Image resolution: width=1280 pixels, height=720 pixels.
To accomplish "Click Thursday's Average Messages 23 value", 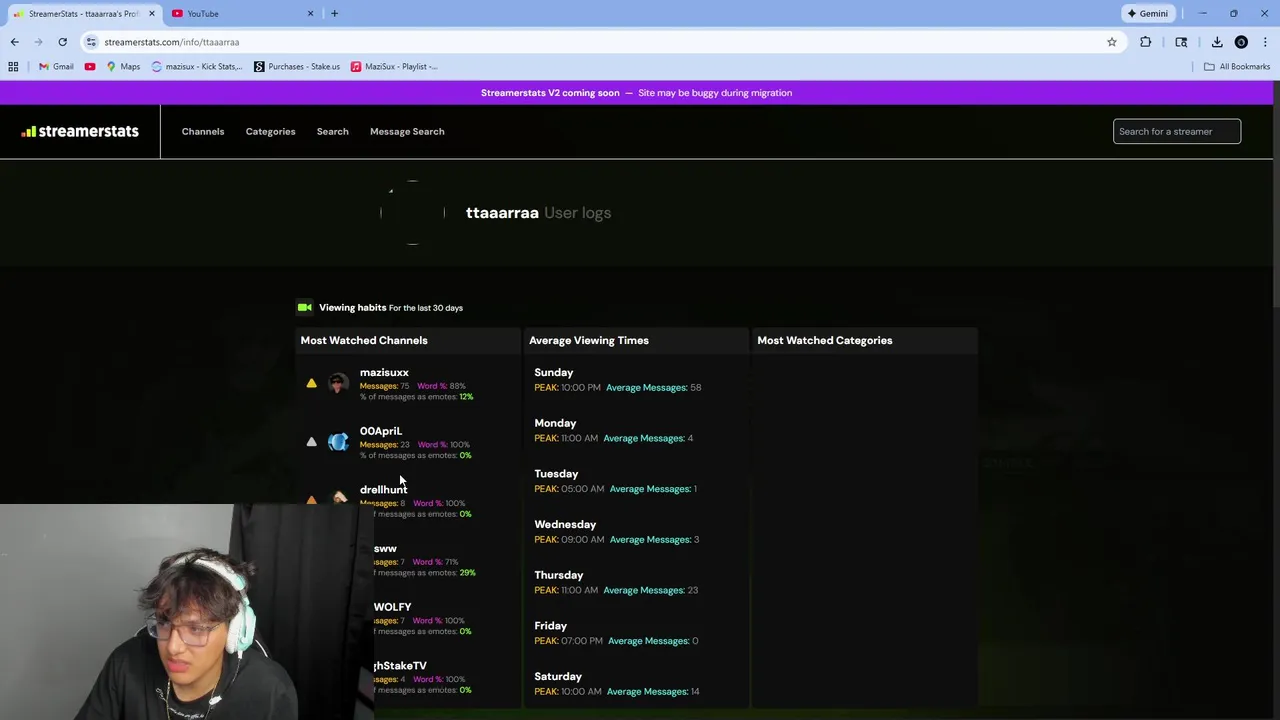I will tap(651, 590).
